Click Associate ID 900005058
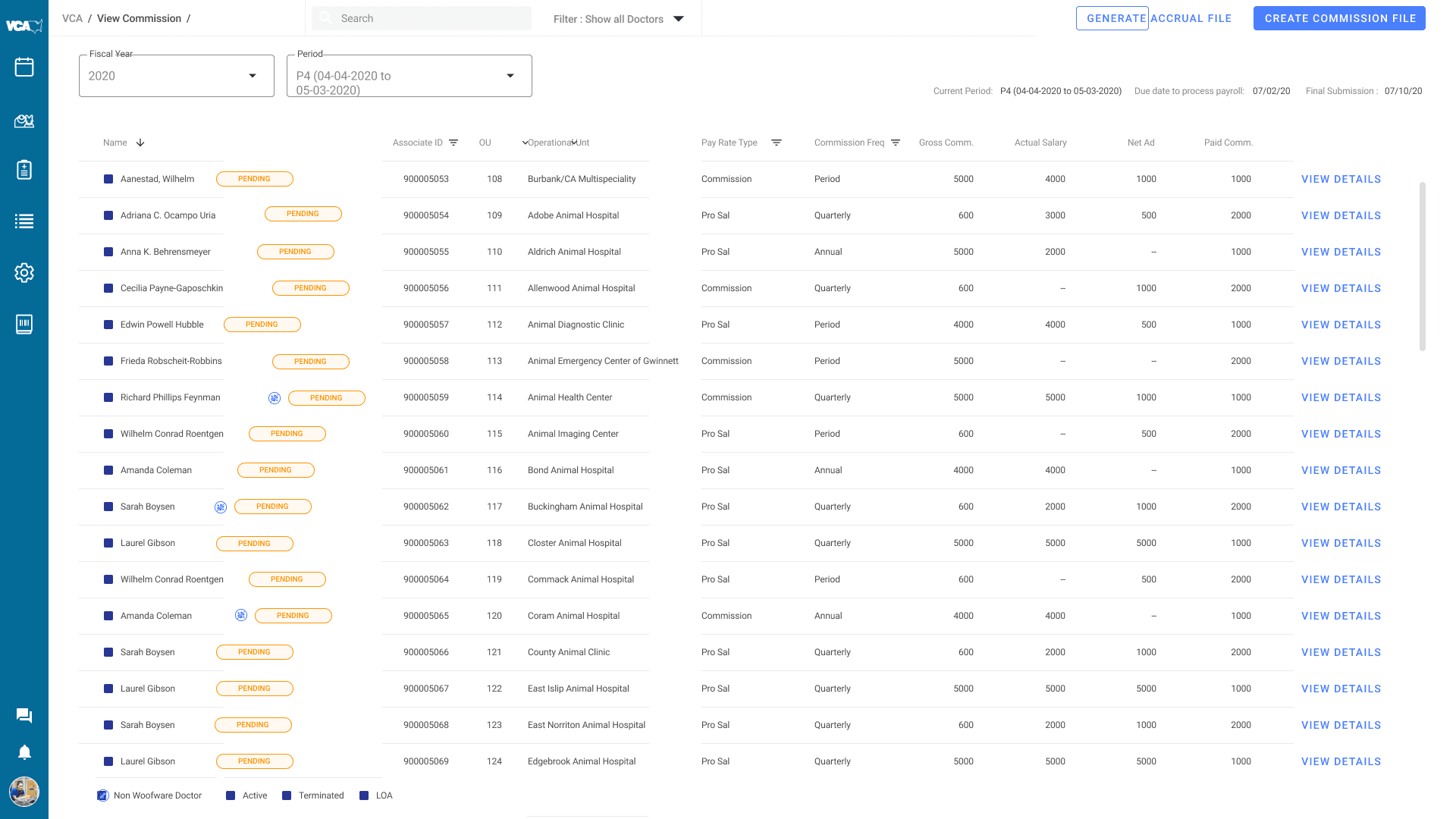 point(426,361)
